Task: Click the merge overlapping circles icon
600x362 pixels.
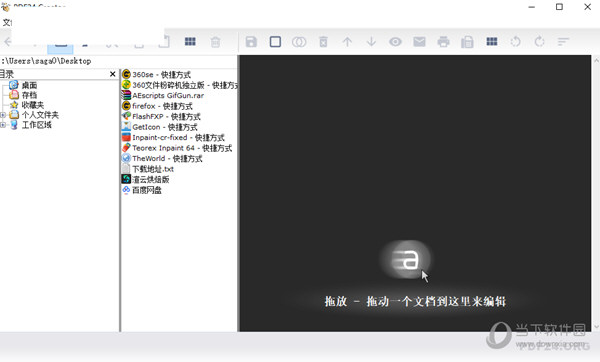Action: pyautogui.click(x=299, y=42)
